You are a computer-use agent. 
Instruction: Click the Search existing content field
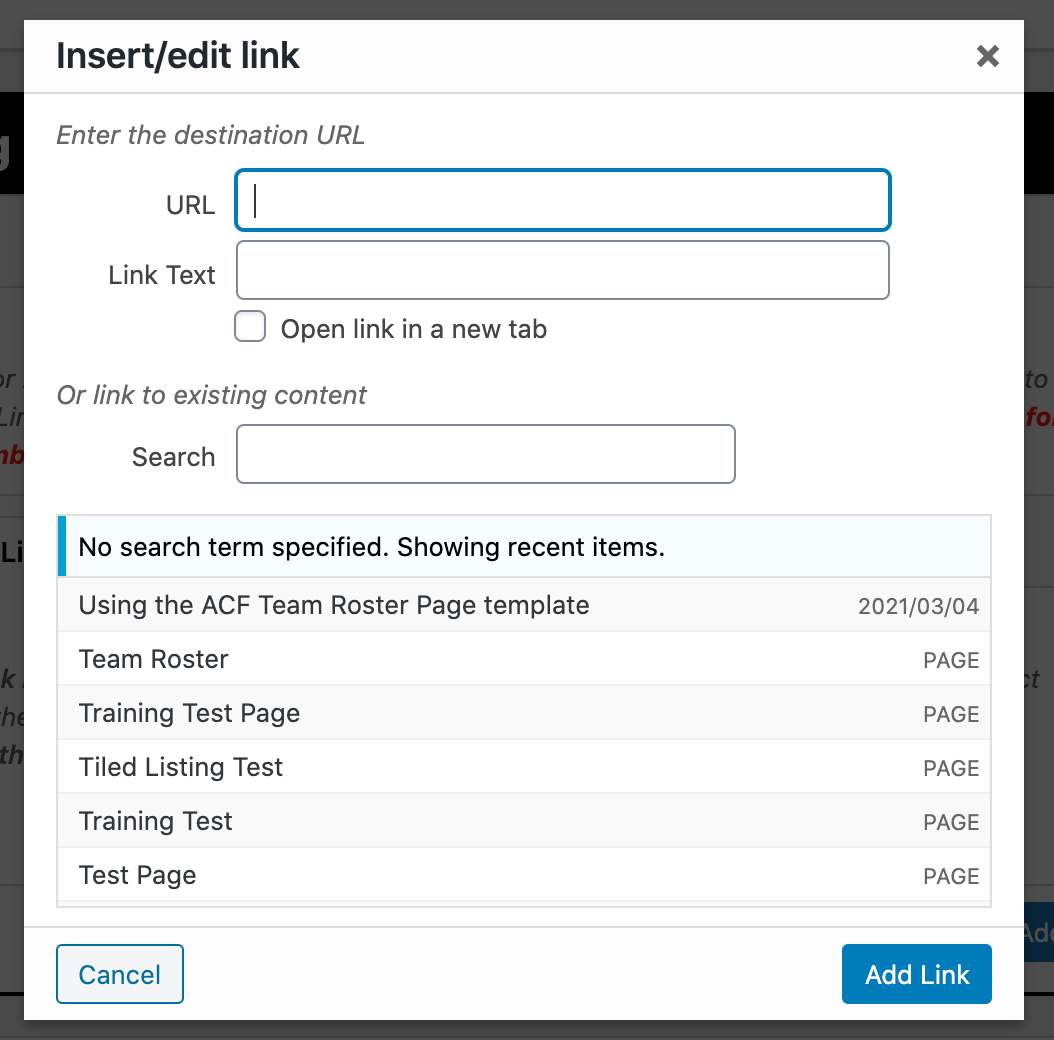point(485,455)
